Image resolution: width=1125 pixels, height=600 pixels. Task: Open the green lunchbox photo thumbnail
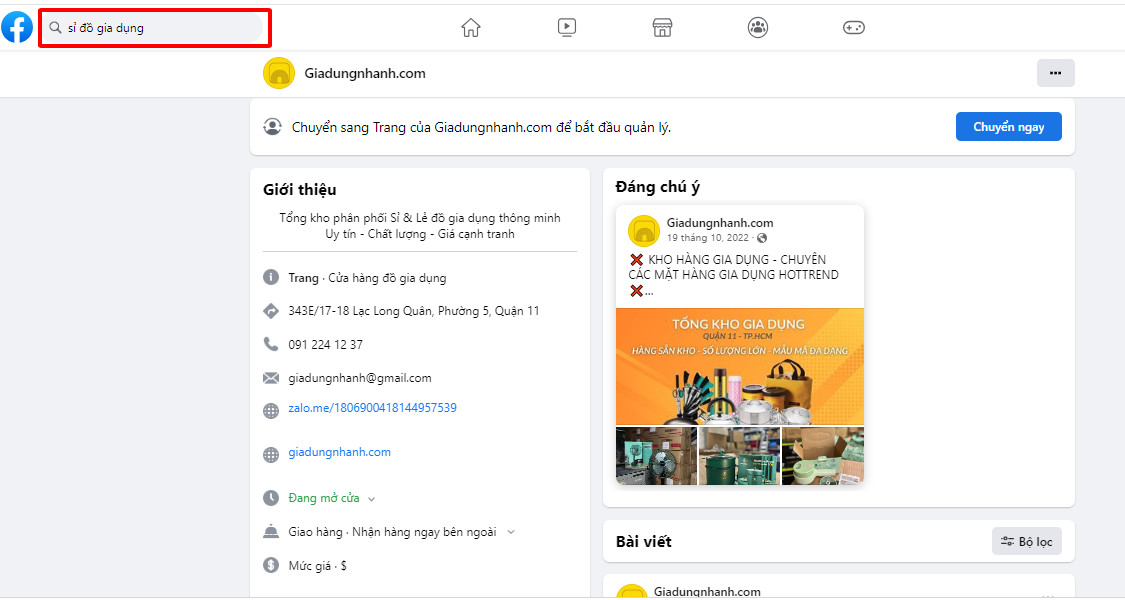(x=823, y=456)
